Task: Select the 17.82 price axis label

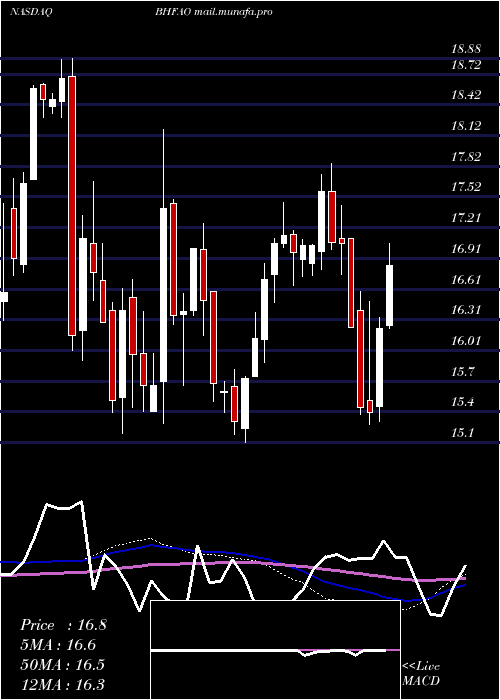Action: point(467,157)
